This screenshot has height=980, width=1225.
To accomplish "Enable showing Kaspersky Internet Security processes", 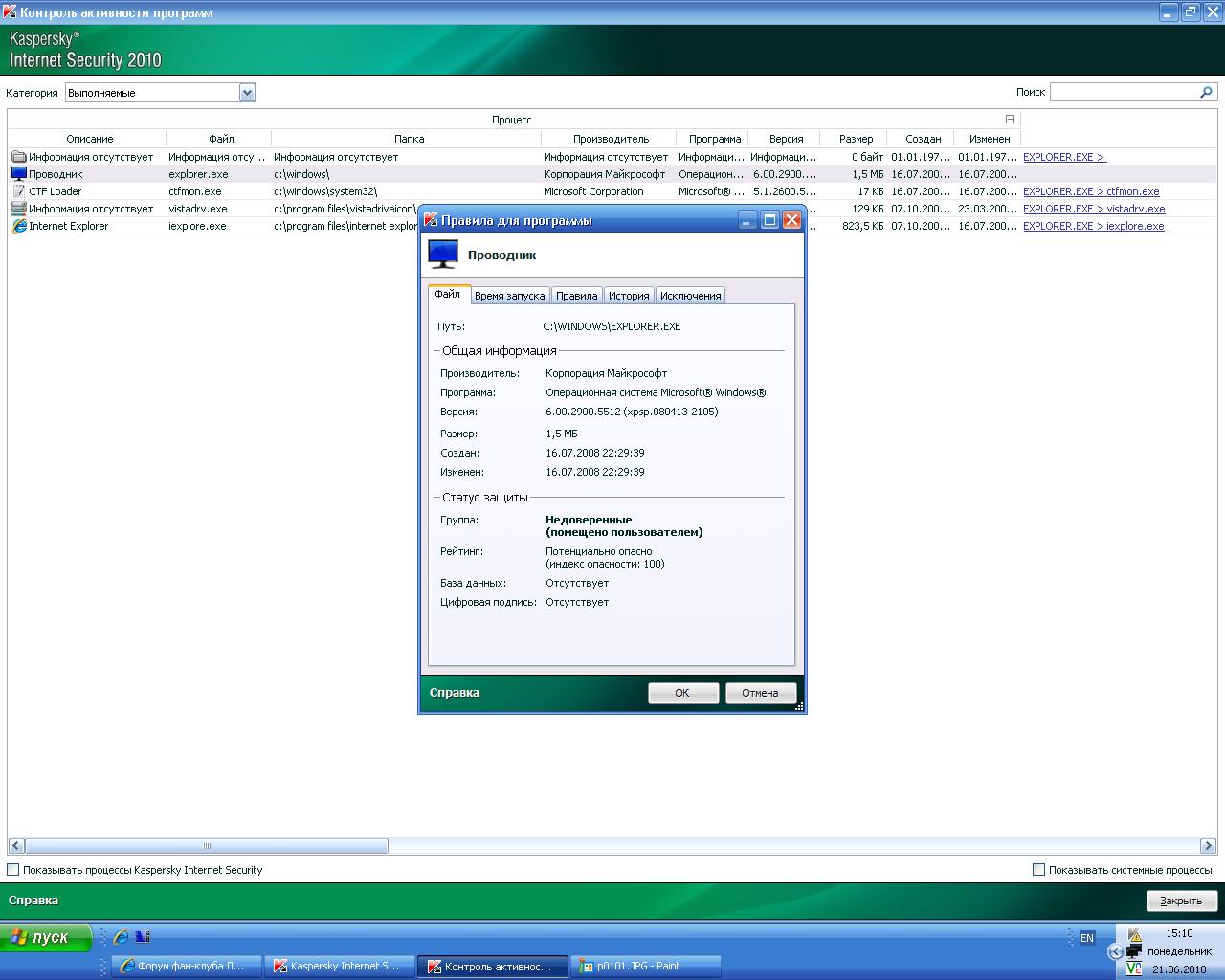I will (x=13, y=870).
